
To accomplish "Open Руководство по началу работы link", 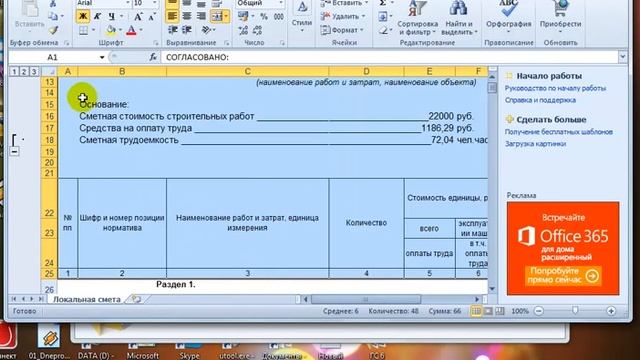I will [555, 88].
